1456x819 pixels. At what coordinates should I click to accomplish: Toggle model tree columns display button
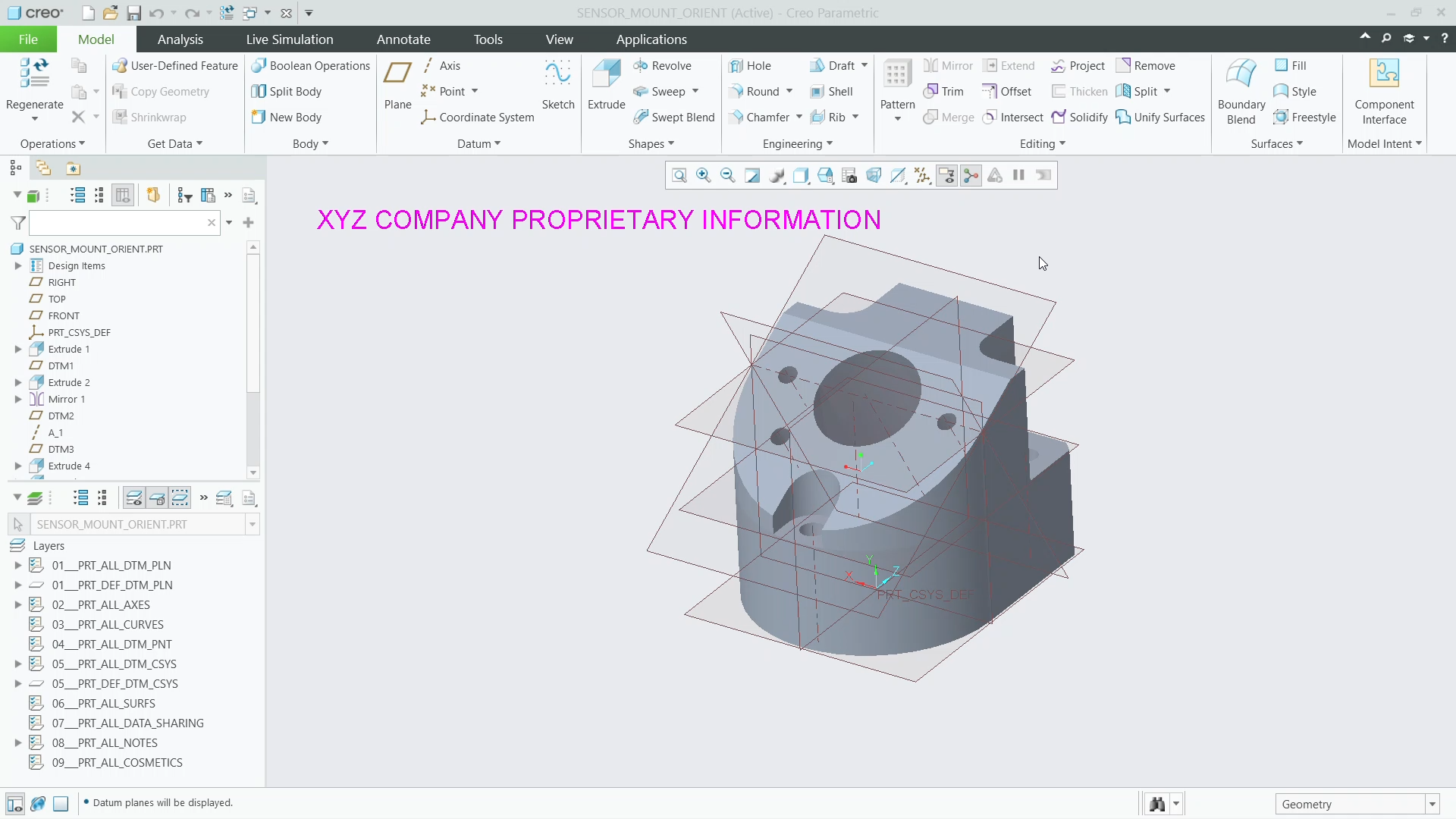[122, 196]
